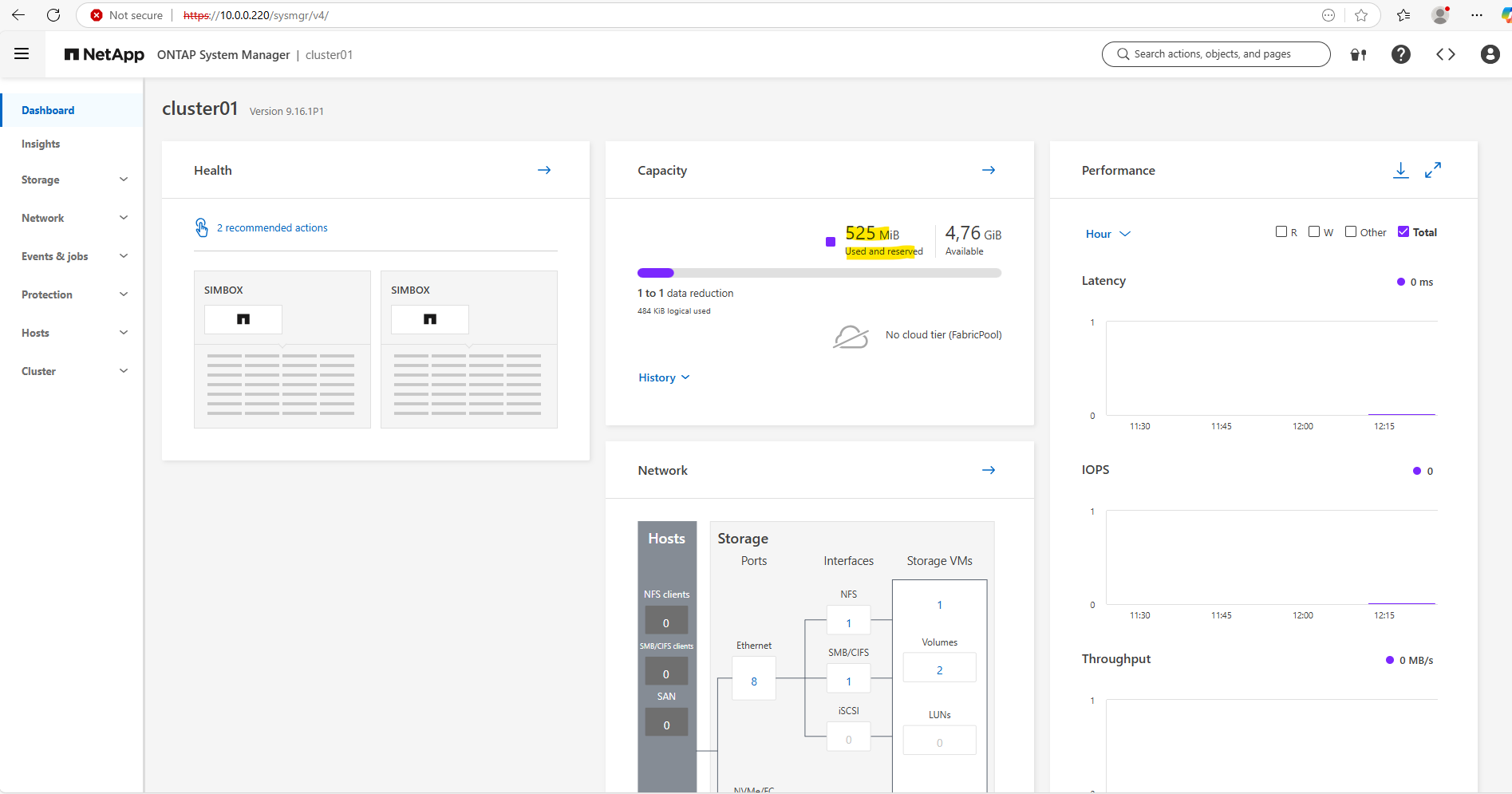This screenshot has width=1512, height=794.
Task: Click the SMB/CIFS interfaces count box
Action: click(x=848, y=680)
